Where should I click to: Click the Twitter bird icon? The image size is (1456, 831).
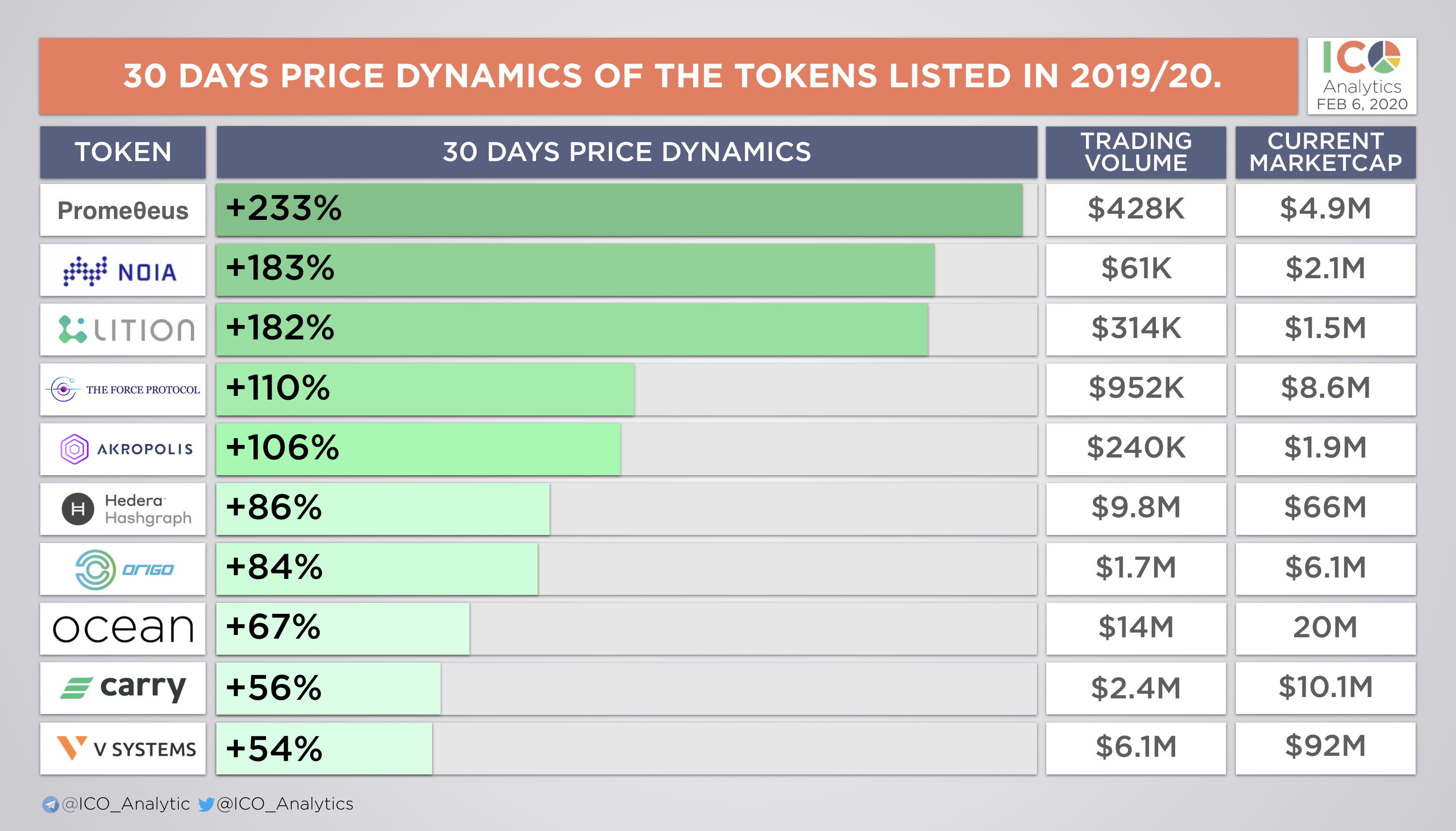(x=206, y=804)
